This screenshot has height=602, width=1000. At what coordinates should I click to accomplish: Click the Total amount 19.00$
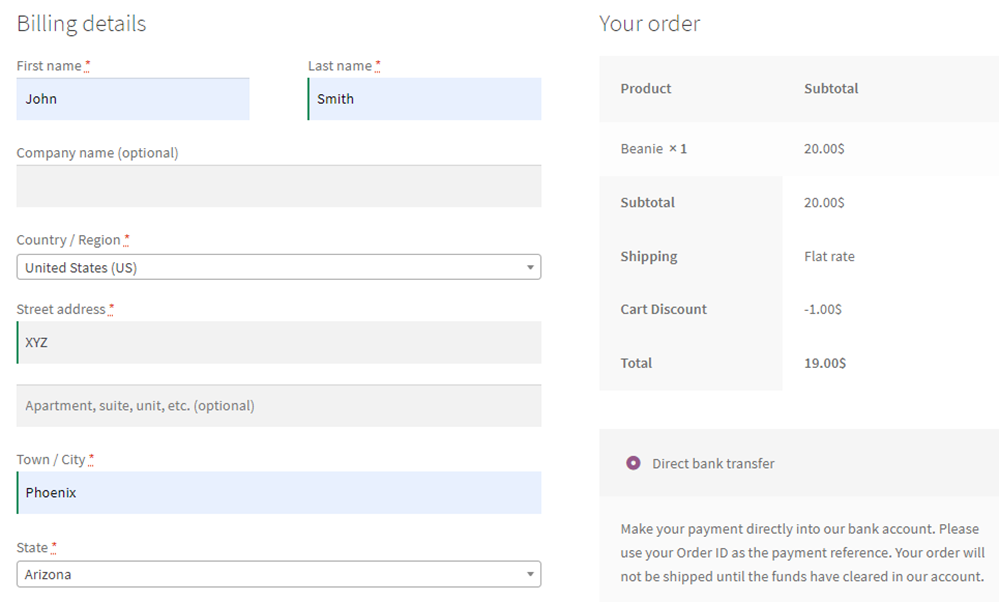click(825, 363)
